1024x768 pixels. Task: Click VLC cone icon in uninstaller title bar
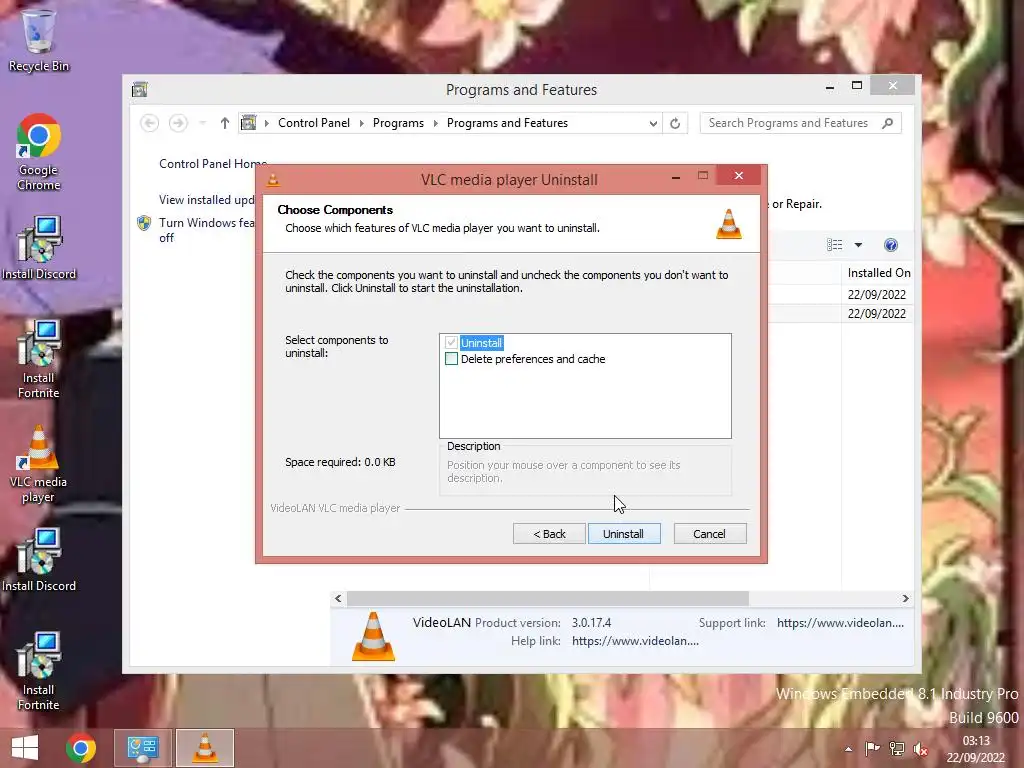pos(274,180)
